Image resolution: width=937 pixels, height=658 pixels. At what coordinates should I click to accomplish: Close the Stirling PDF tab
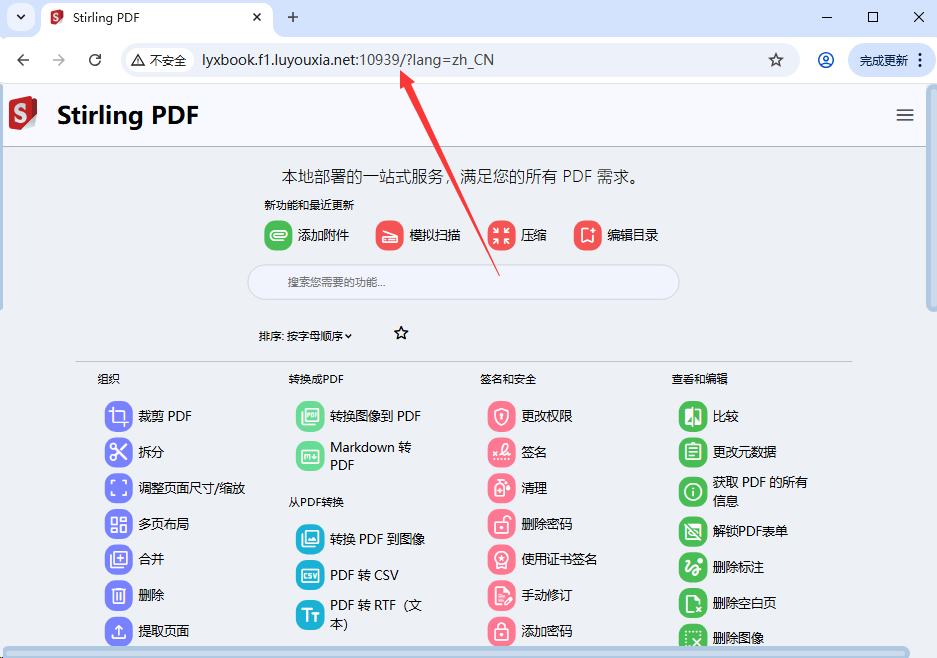click(257, 17)
